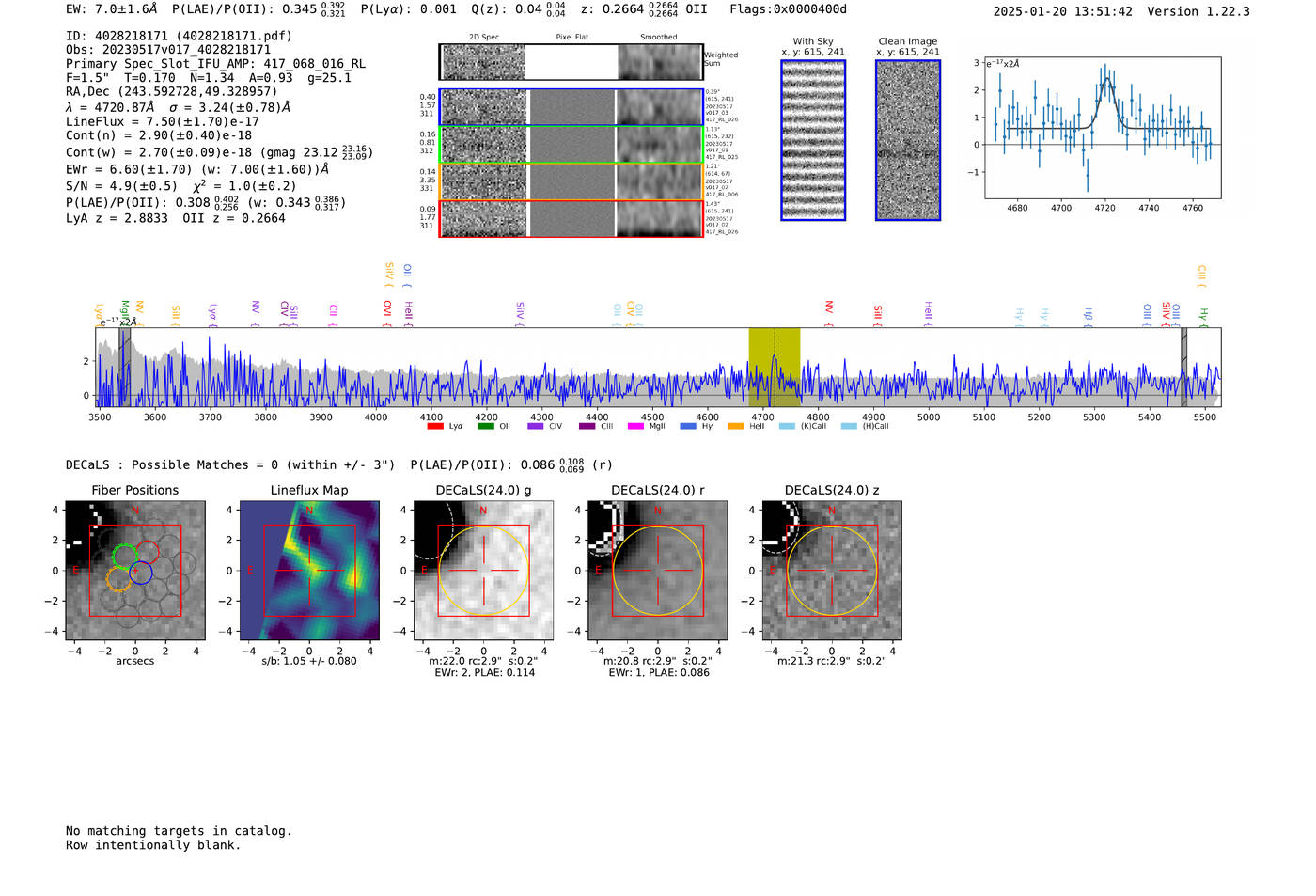The width and height of the screenshot is (1316, 896).
Task: Open the DECaLS(24.0) r cutout
Action: click(657, 571)
